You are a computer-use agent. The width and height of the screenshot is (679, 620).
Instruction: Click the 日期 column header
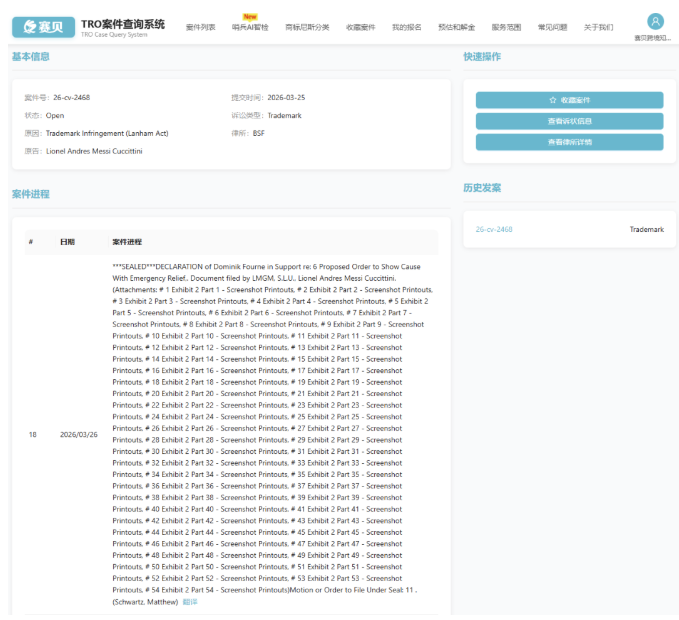coord(67,242)
